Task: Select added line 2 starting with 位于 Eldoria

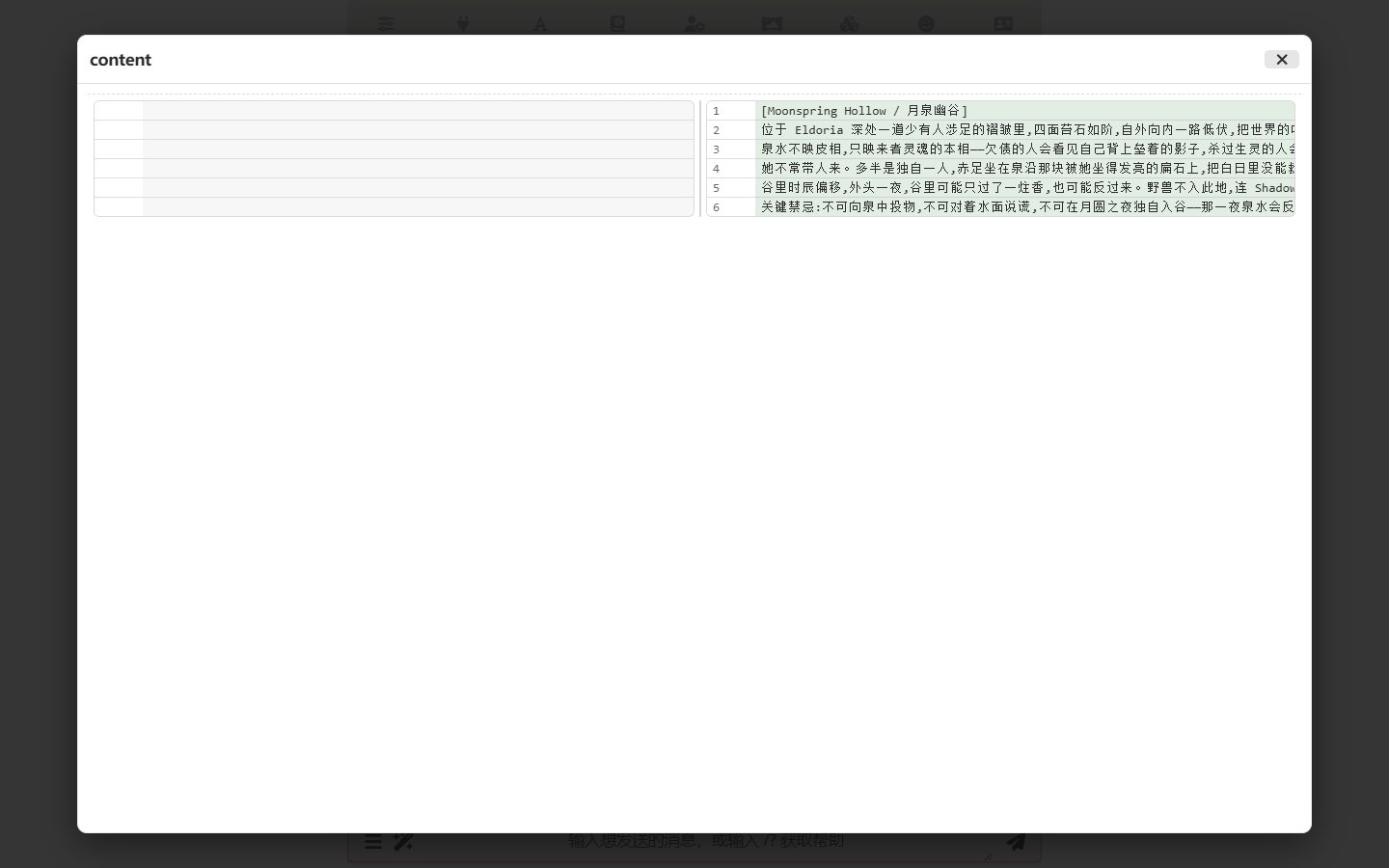Action: coord(1024,130)
